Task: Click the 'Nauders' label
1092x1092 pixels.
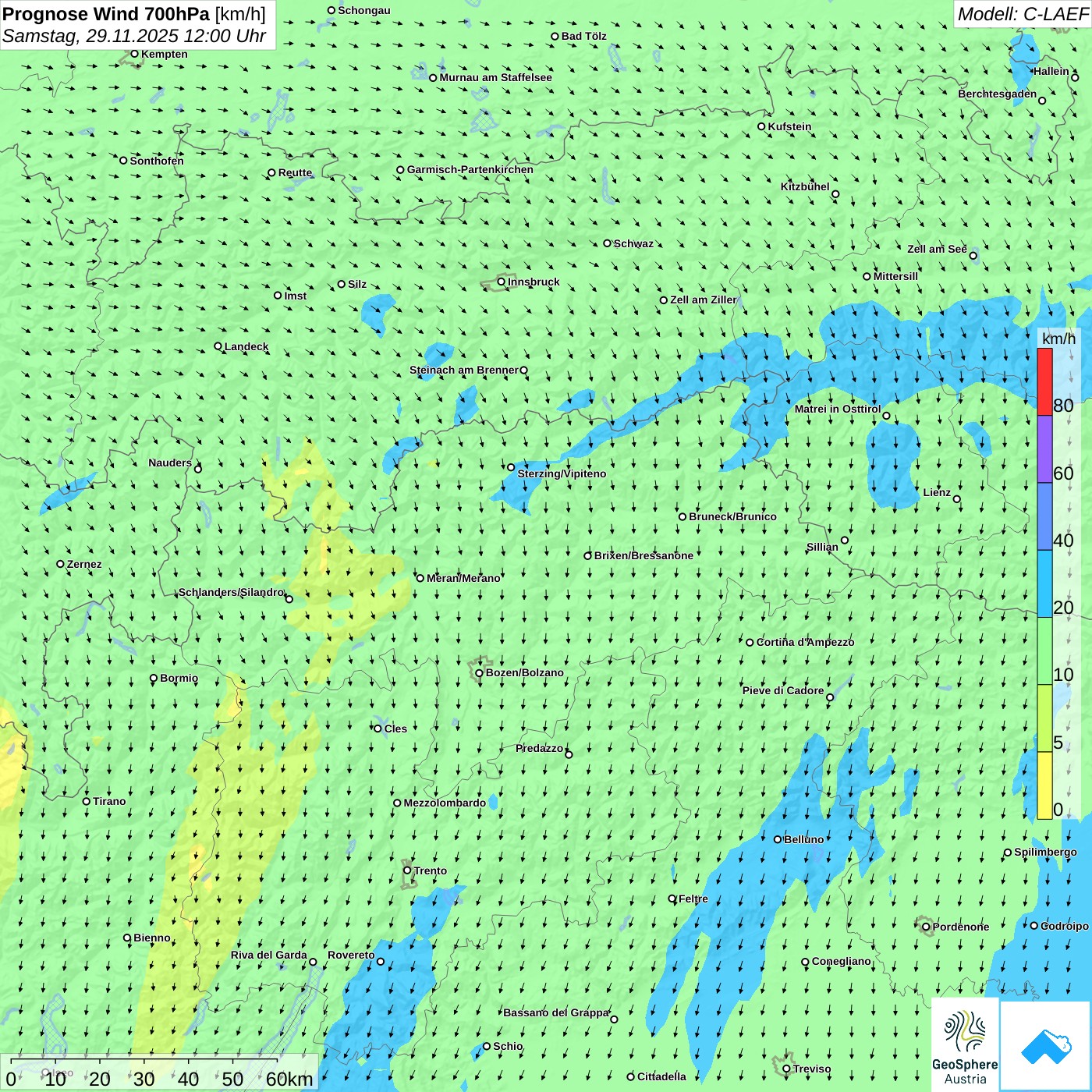Action: tap(170, 463)
